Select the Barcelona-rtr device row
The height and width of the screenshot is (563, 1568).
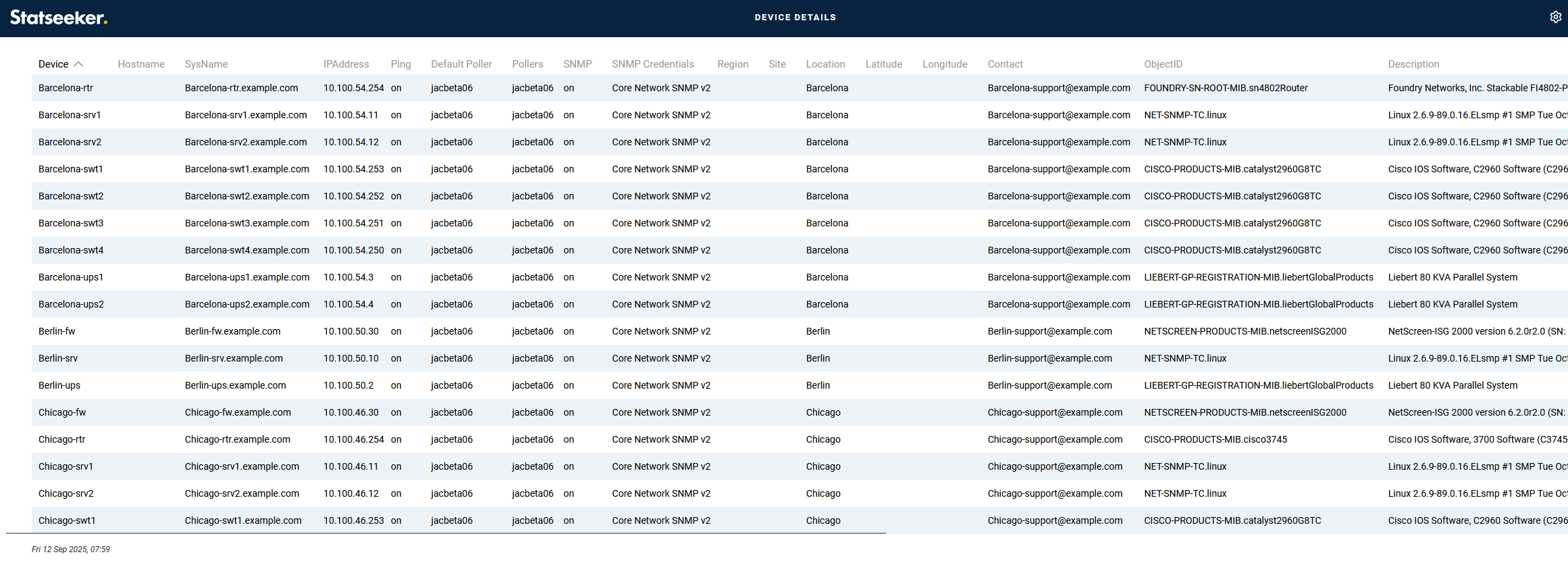click(66, 88)
